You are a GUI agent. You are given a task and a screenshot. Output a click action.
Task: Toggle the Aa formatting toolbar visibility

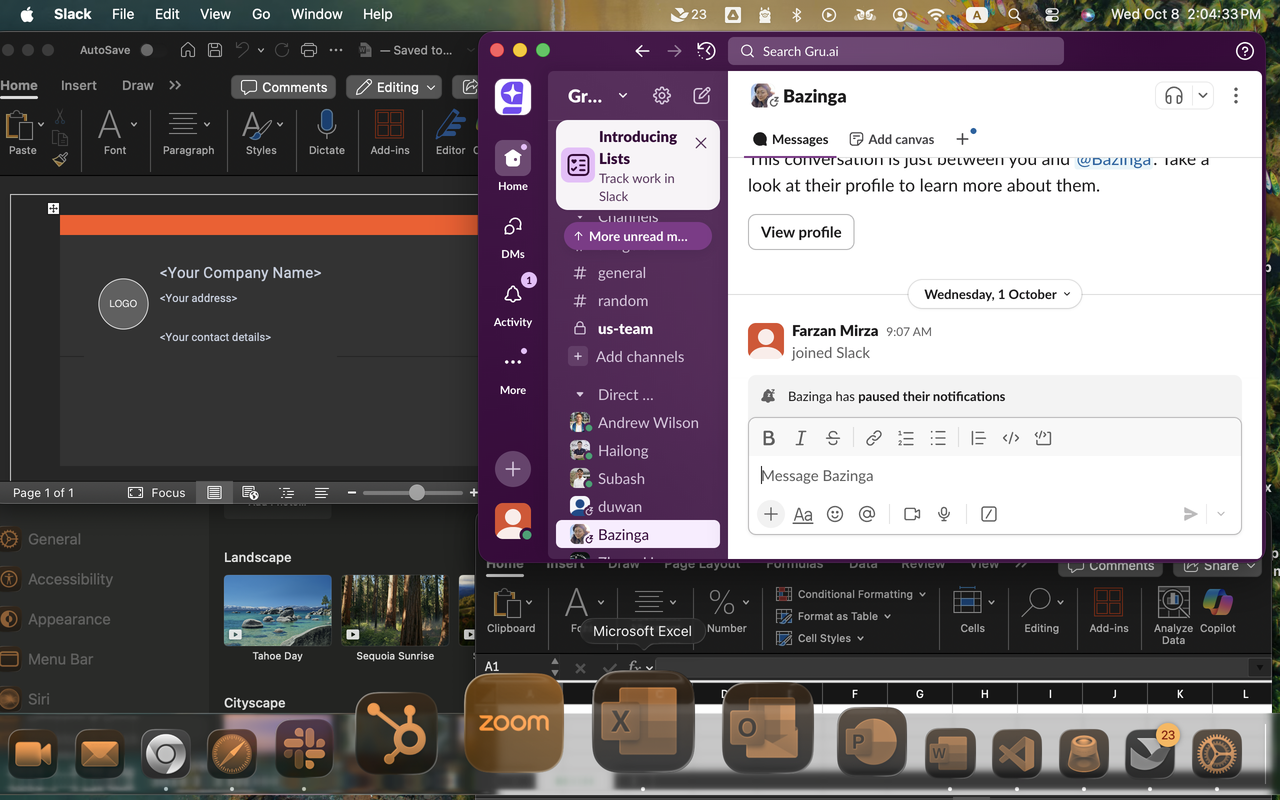(803, 514)
